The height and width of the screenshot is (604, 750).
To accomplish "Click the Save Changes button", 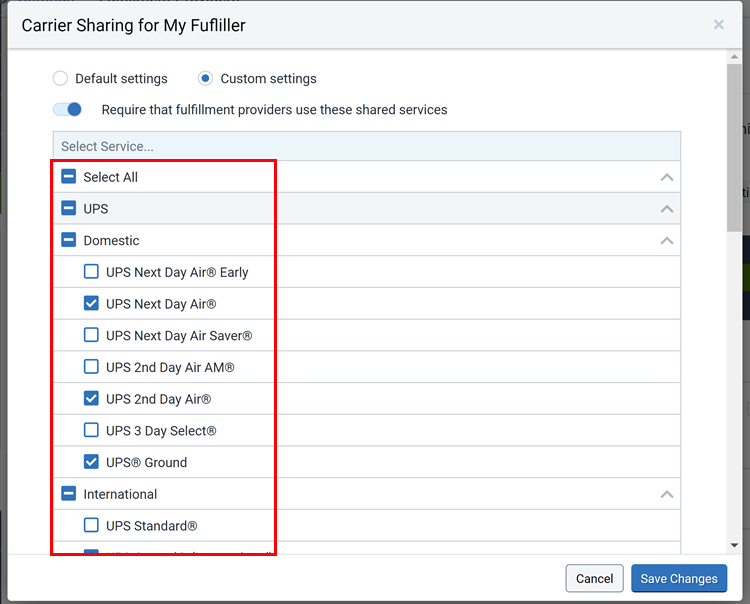I will click(678, 578).
